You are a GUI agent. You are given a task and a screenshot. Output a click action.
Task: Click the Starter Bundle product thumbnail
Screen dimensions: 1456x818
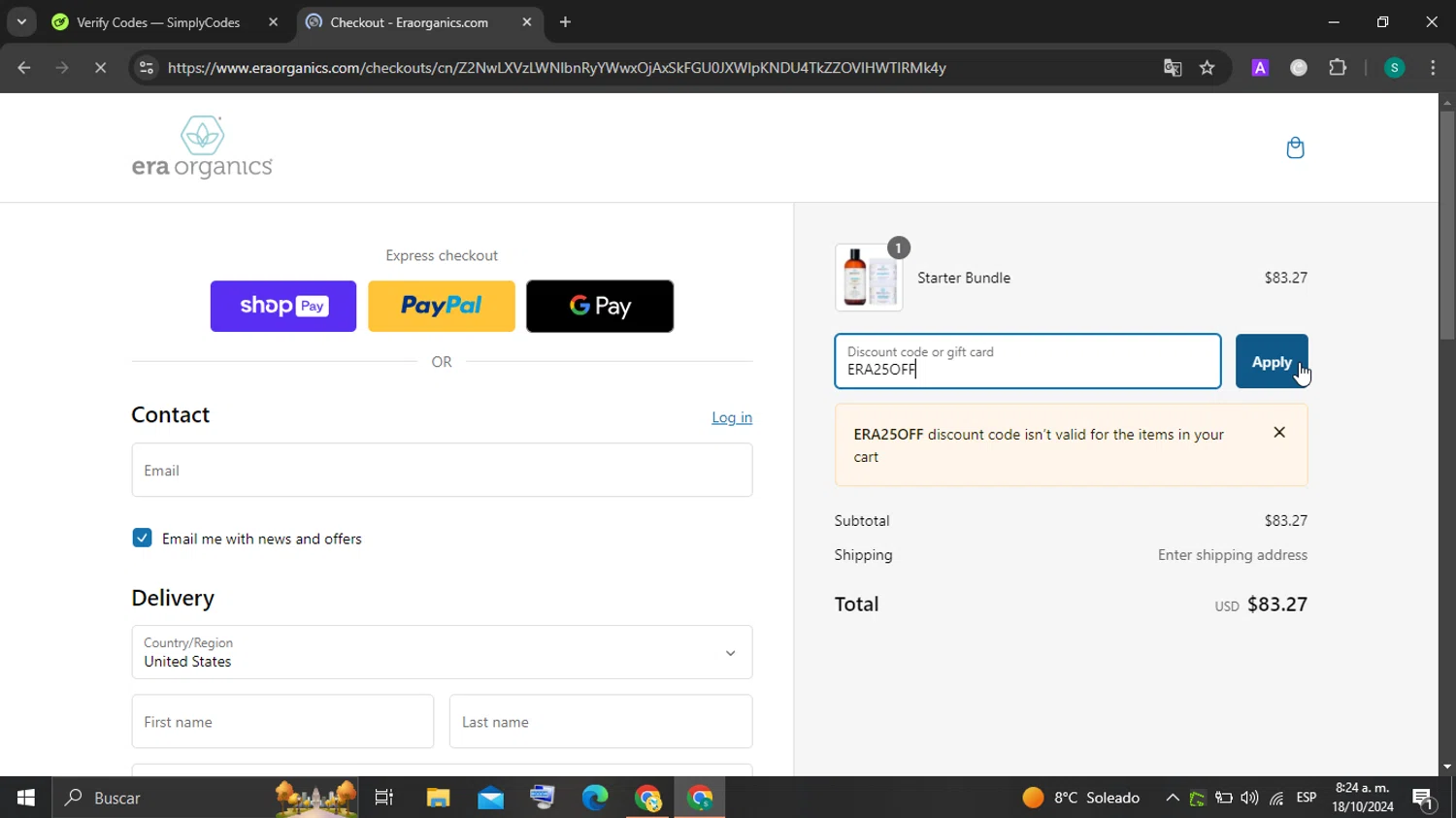(869, 278)
